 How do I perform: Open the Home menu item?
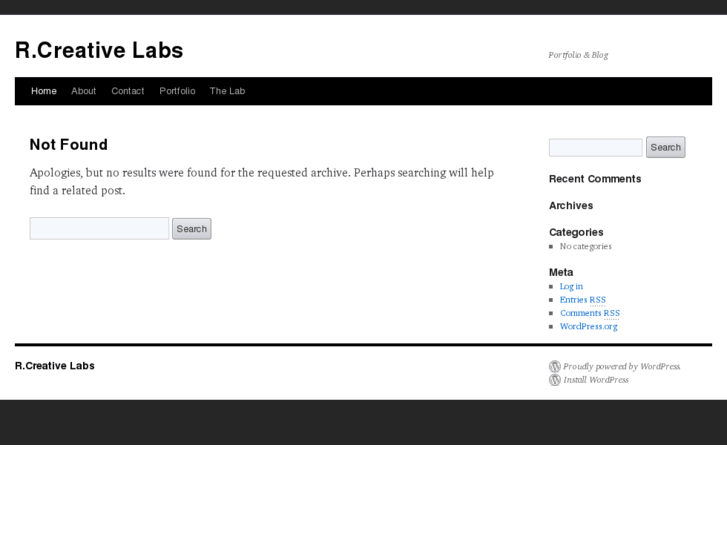tap(44, 91)
